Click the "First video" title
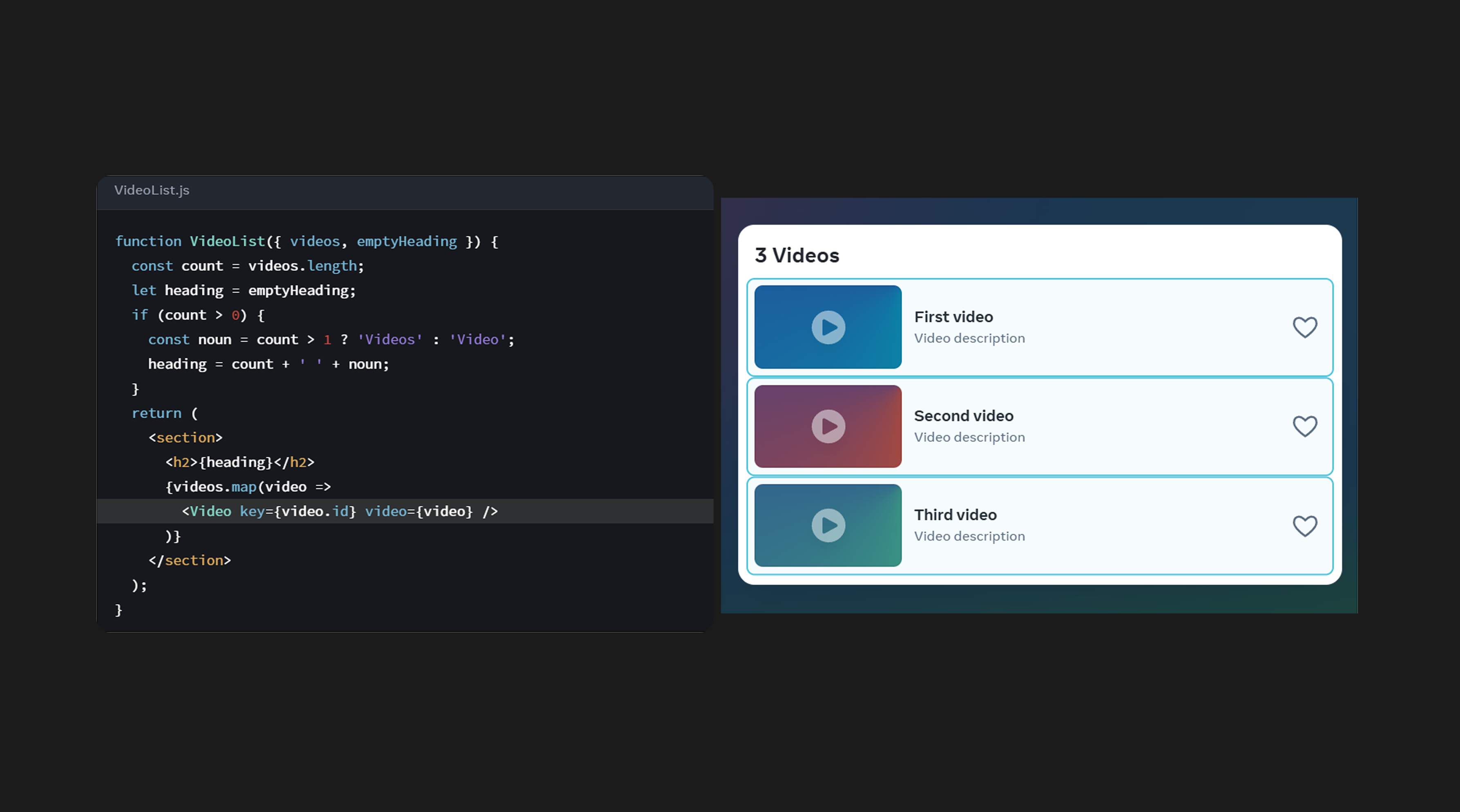1460x812 pixels. [x=953, y=317]
